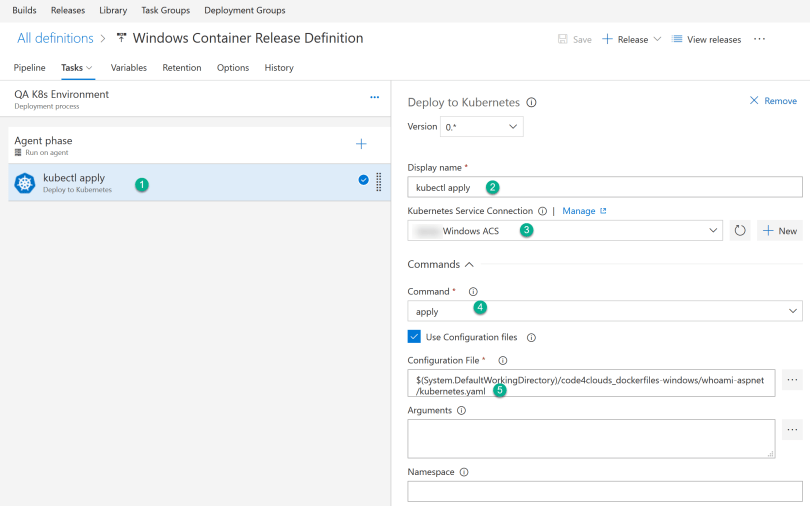The image size is (810, 506).
Task: Open the Kubernetes Service Connection dropdown
Action: click(565, 230)
